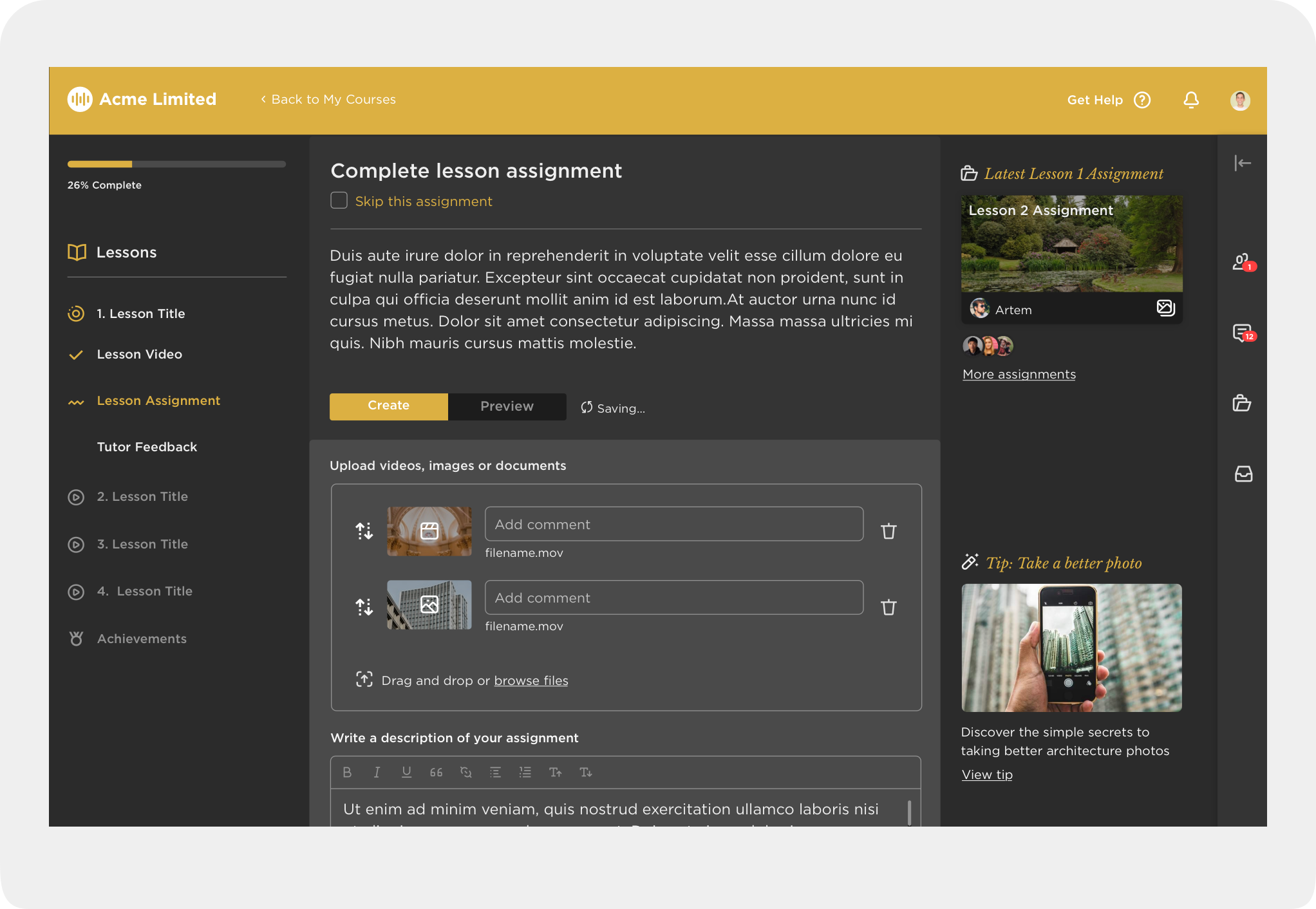Open comments icon with 12 badge
The image size is (1316, 909).
1242,333
